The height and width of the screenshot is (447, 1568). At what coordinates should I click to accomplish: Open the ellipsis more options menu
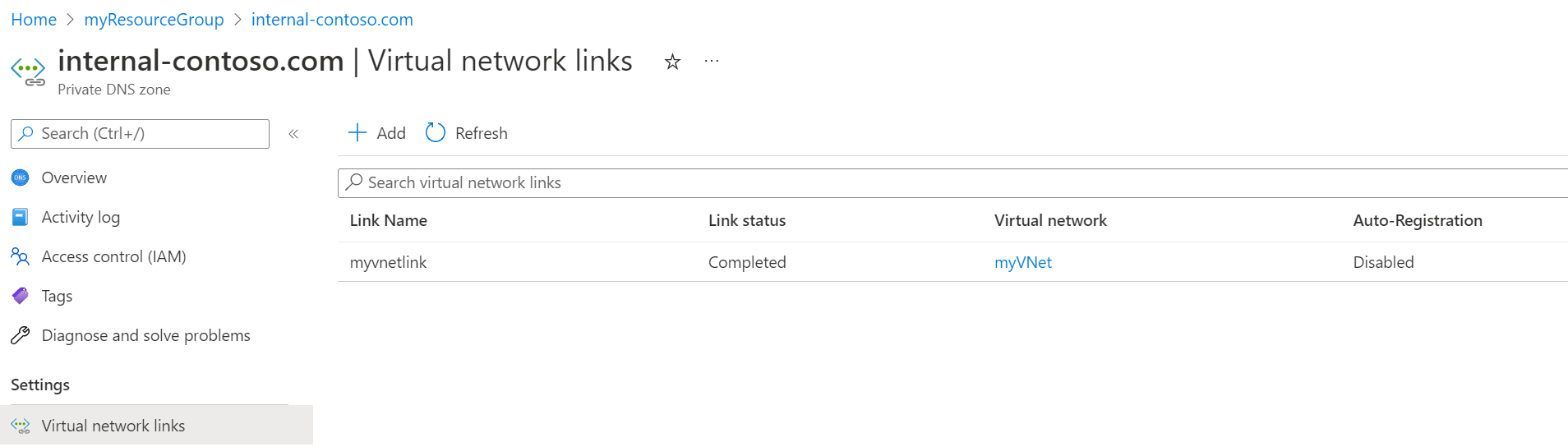[712, 62]
